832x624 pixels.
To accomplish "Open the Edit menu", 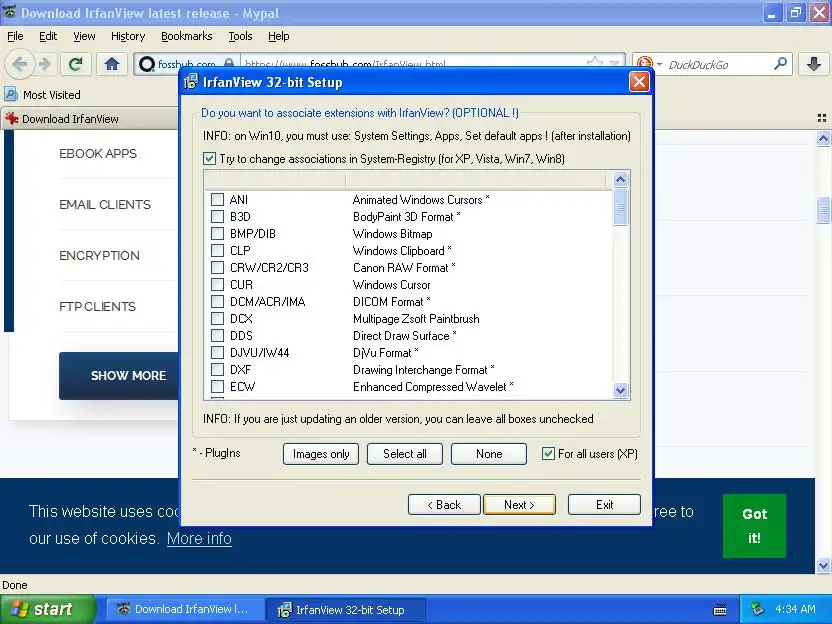I will tap(48, 36).
